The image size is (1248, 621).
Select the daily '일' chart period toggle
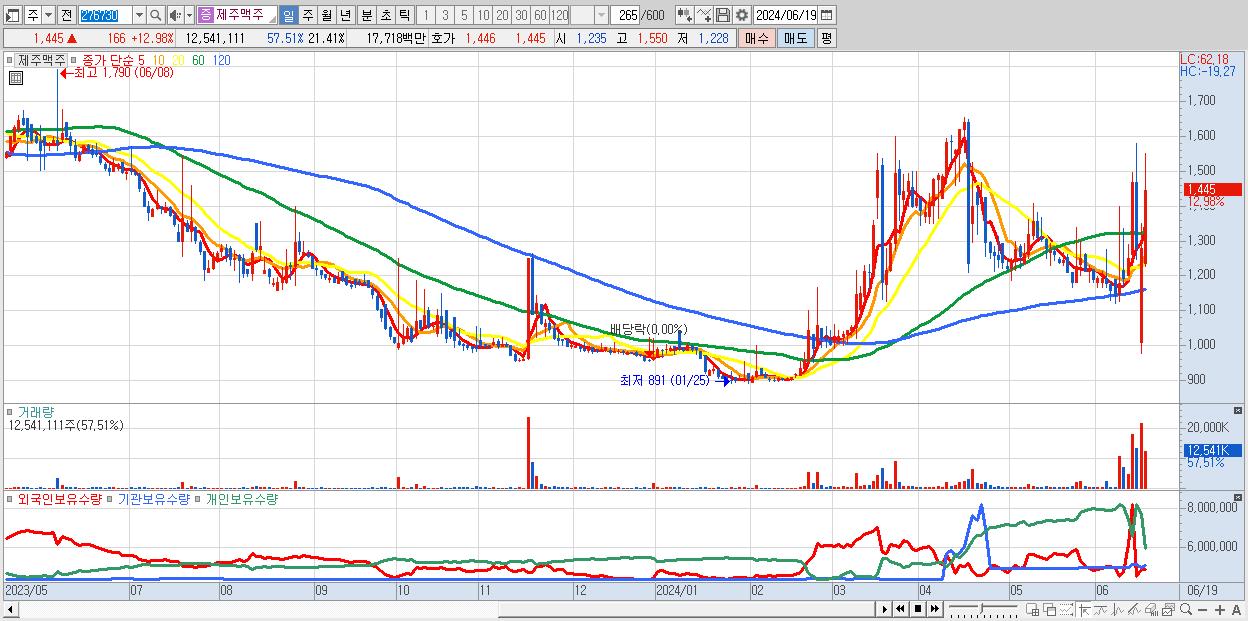pyautogui.click(x=288, y=16)
